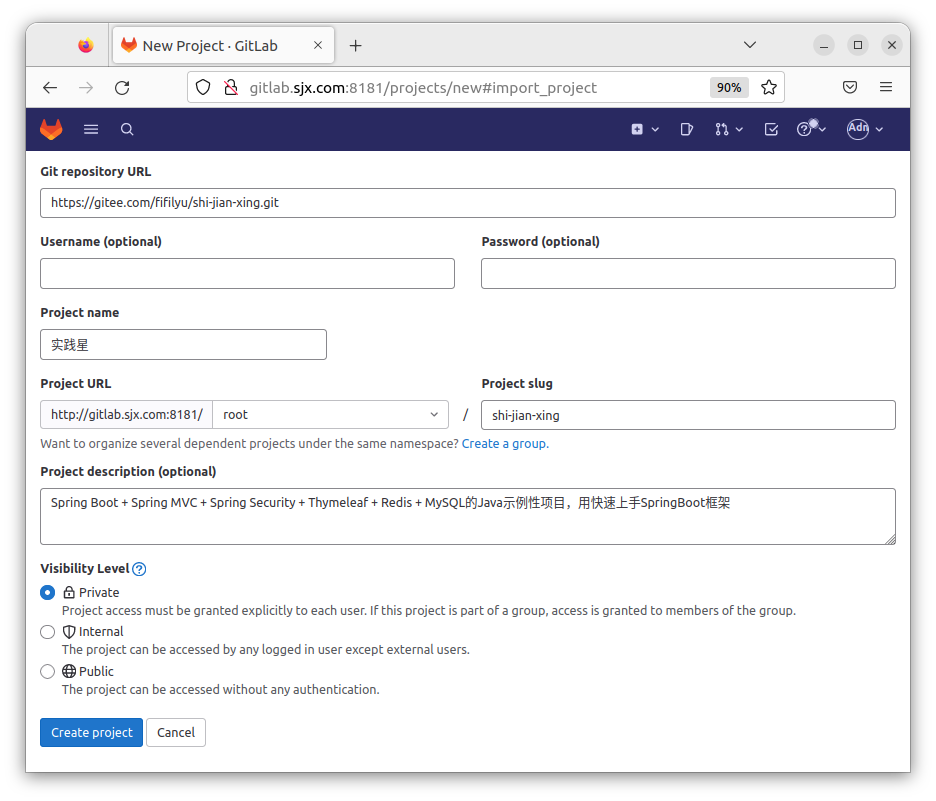This screenshot has height=801, width=936.
Task: Open the merge requests dropdown
Action: (729, 129)
